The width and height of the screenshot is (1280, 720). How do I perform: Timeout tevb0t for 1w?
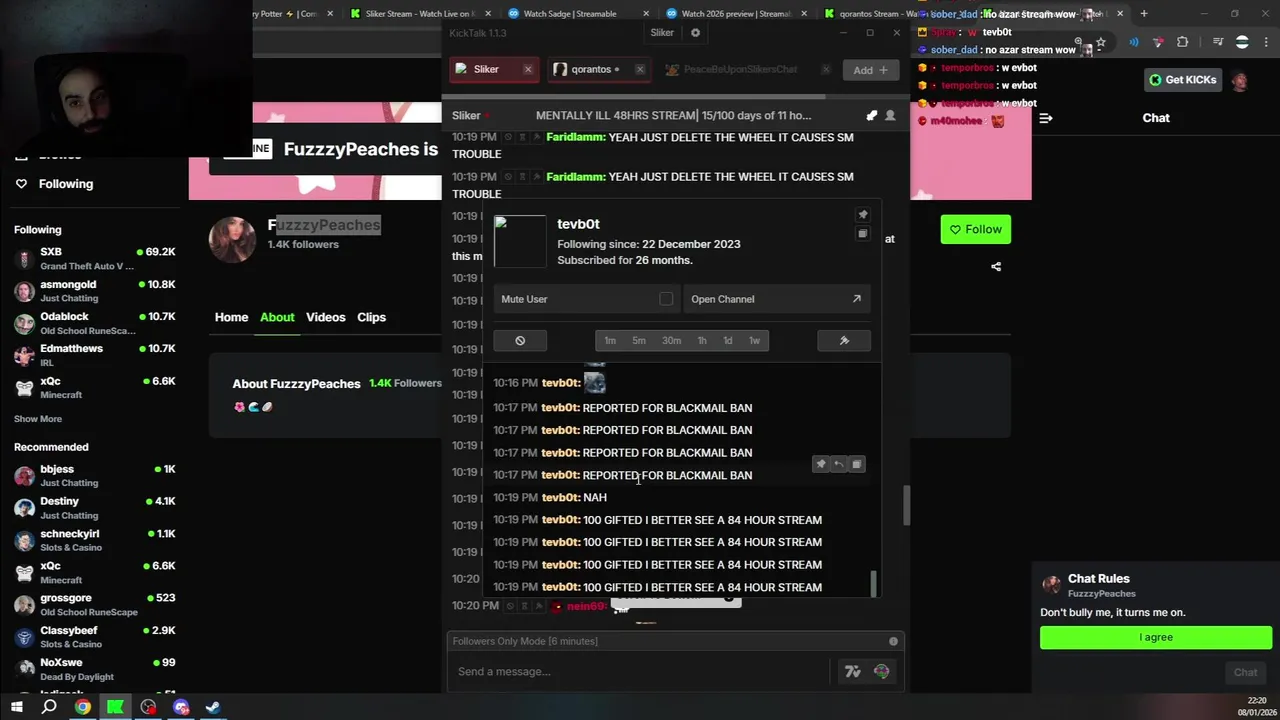tap(754, 340)
